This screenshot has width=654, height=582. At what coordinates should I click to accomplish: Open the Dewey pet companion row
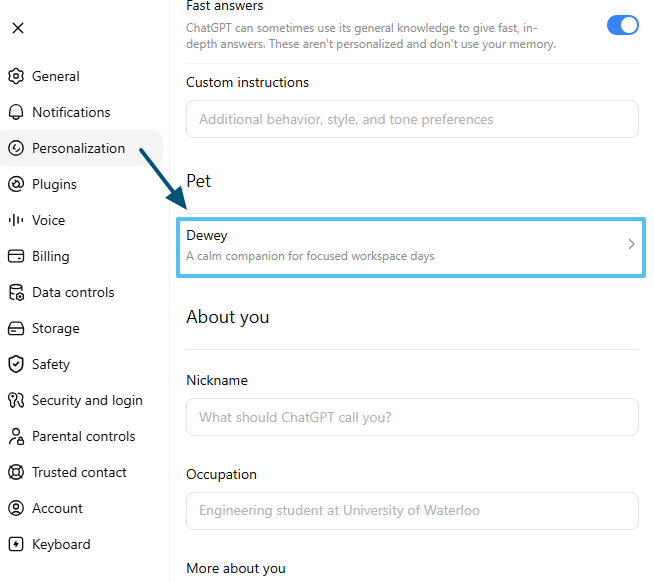click(411, 247)
